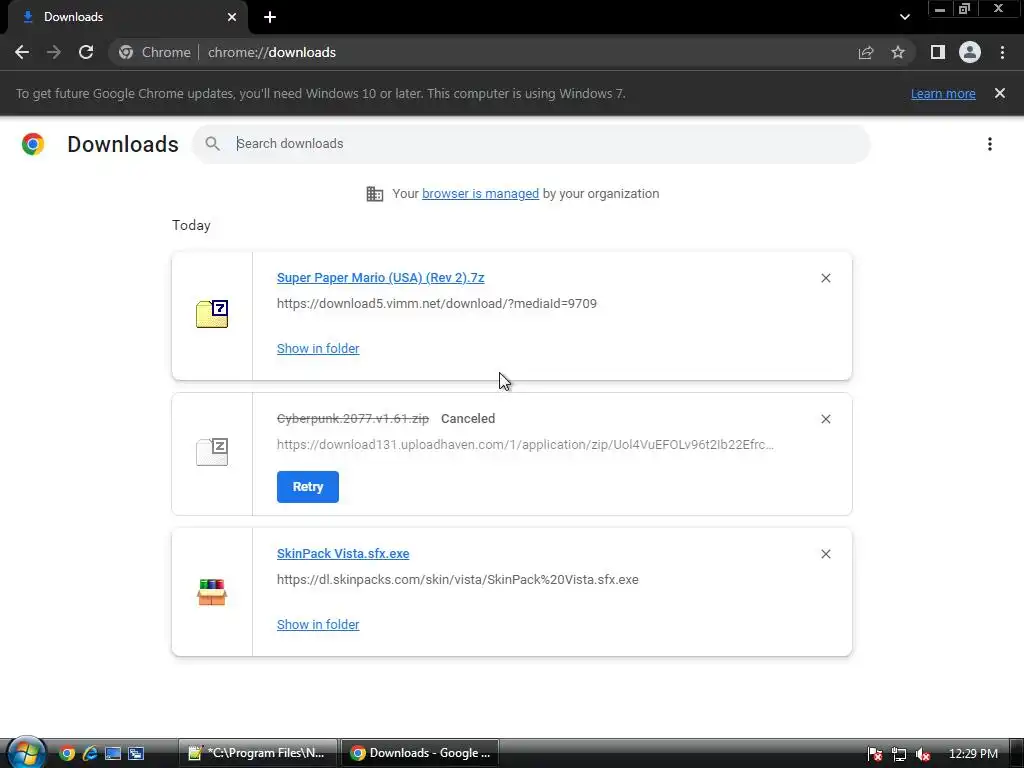Show Super Paper Mario file in folder
The height and width of the screenshot is (768, 1024).
pos(318,349)
